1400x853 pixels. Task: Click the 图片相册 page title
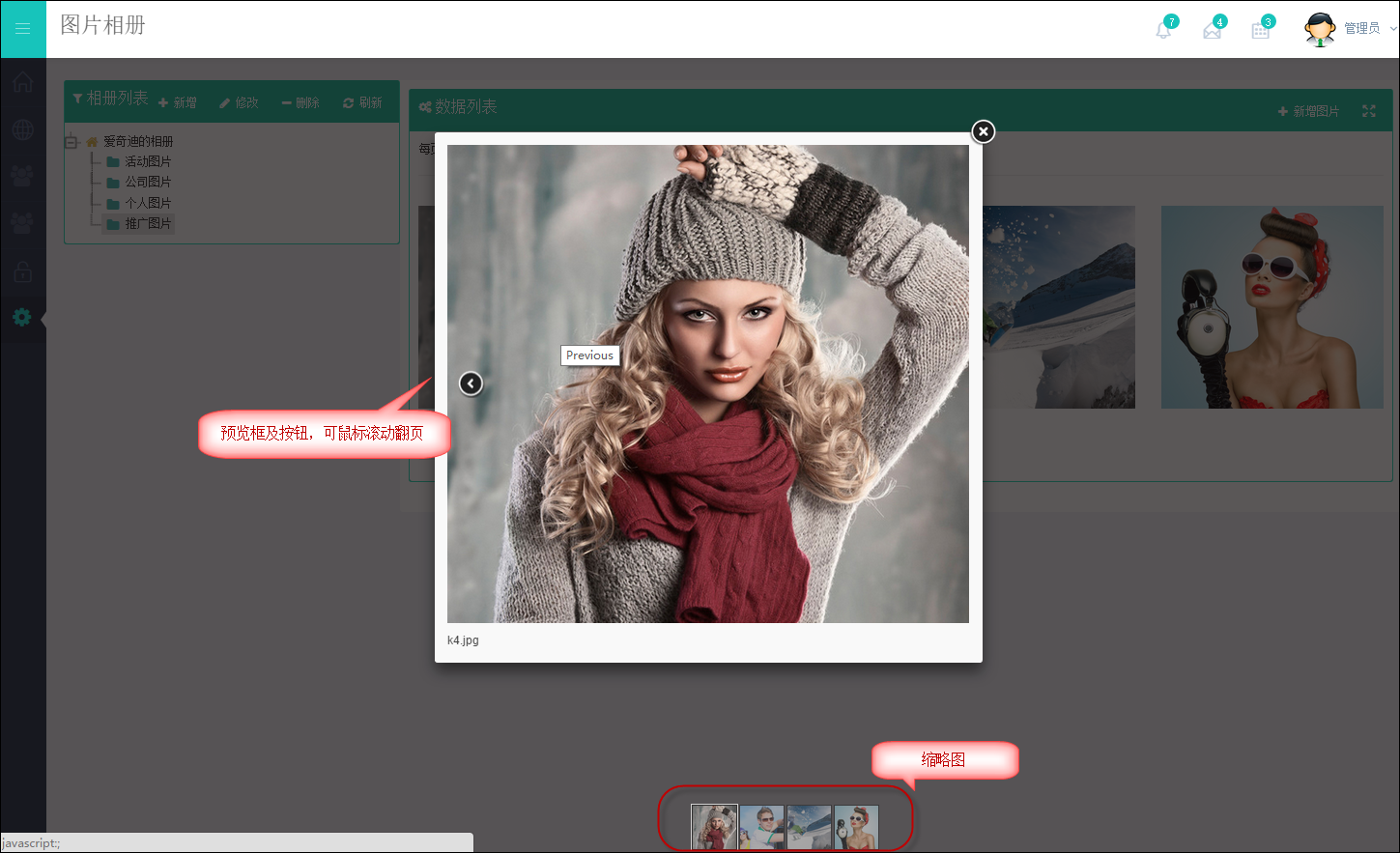[x=102, y=25]
